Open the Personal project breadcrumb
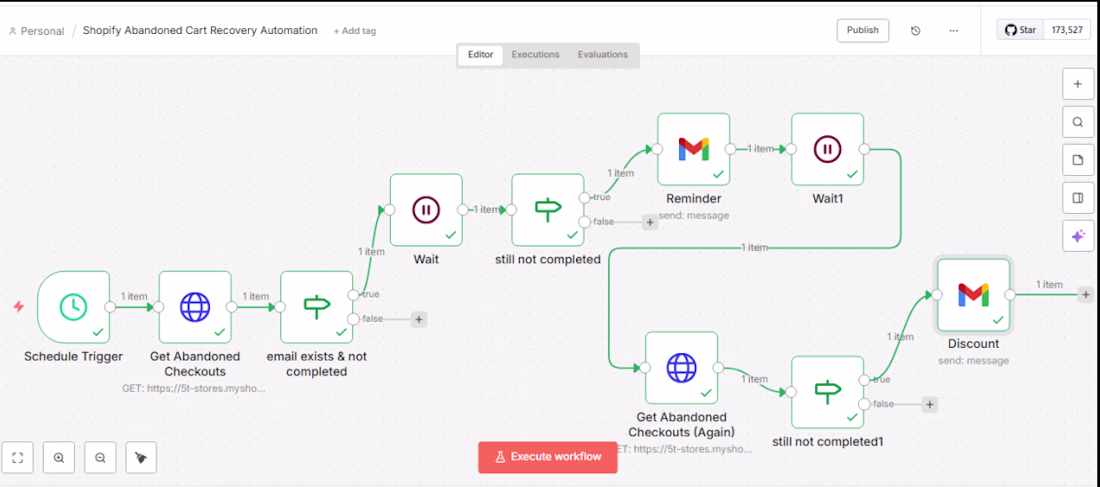 point(36,31)
